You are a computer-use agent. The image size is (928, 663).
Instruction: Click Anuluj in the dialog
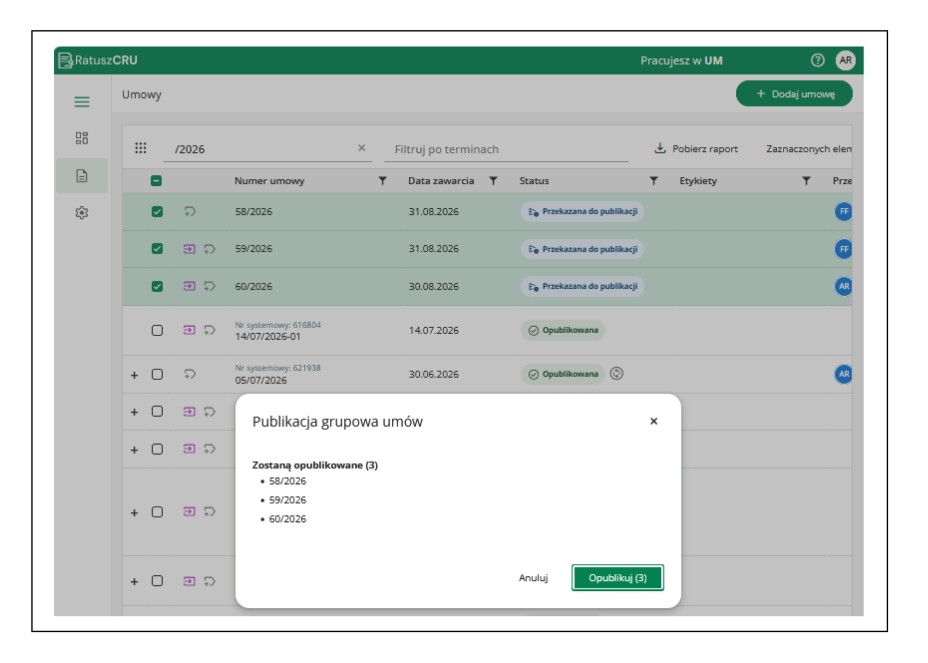point(533,578)
